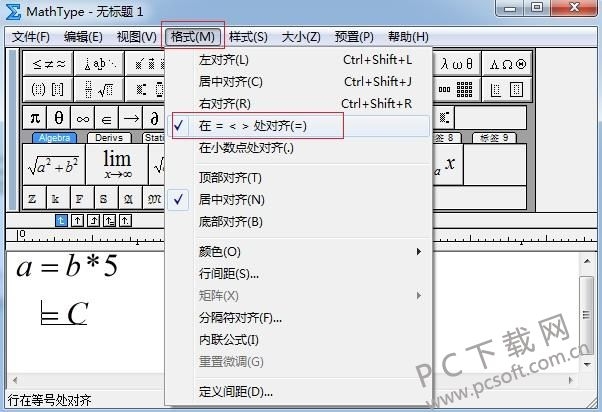Switch to the Derivs tab
Image resolution: width=602 pixels, height=412 pixels.
click(109, 137)
